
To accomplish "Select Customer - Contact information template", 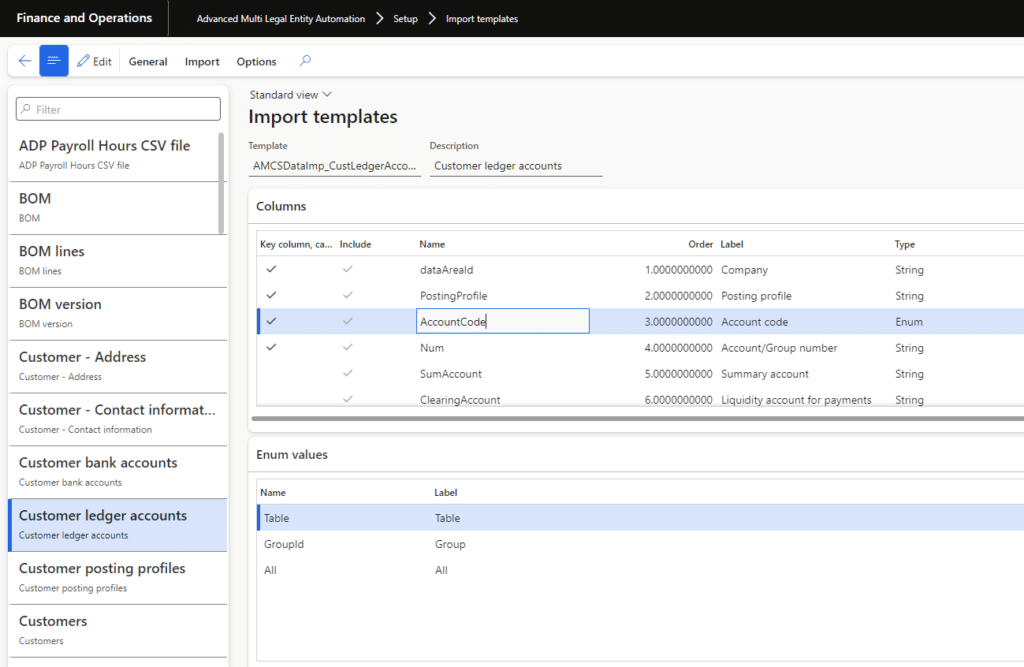I will (x=118, y=419).
